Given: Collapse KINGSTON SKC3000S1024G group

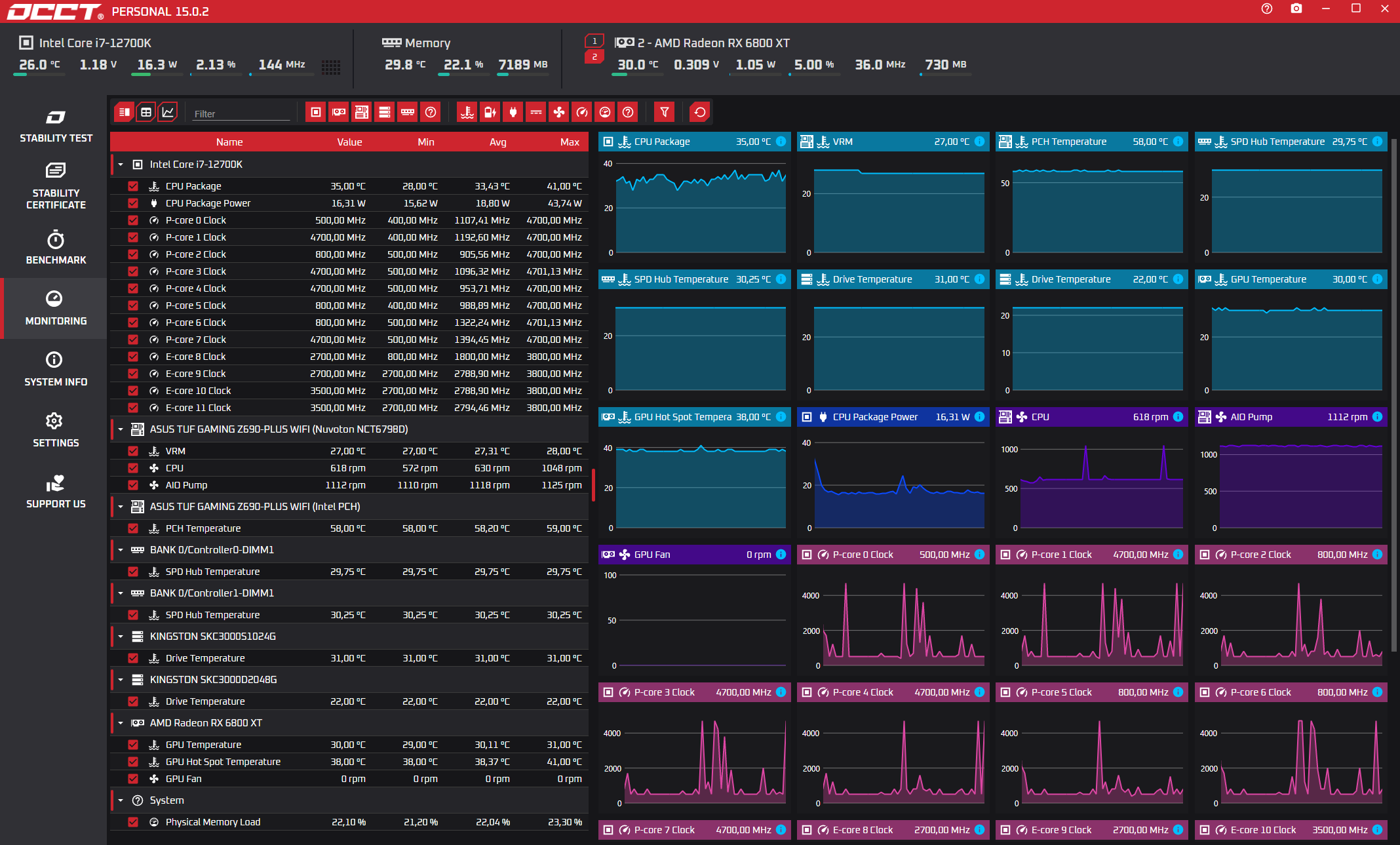Looking at the screenshot, I should tap(121, 637).
